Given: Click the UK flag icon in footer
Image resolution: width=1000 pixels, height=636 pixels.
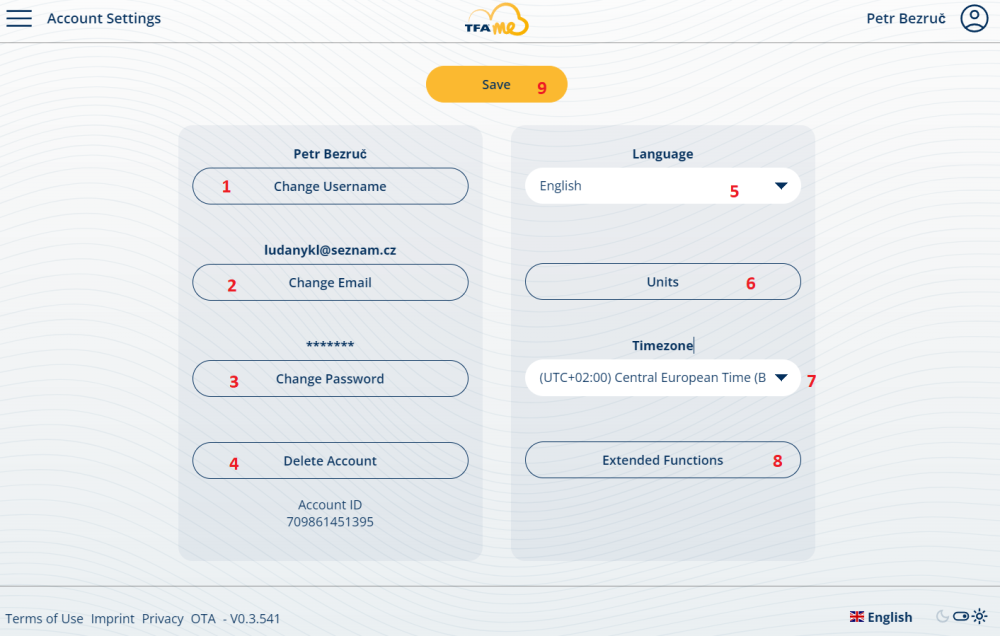Looking at the screenshot, I should click(x=857, y=617).
